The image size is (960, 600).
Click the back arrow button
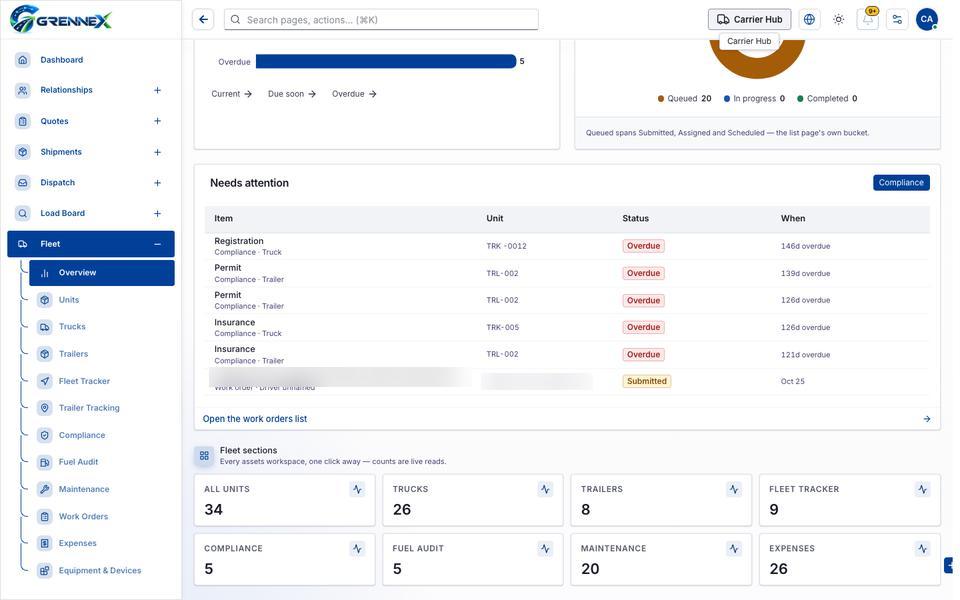[203, 20]
